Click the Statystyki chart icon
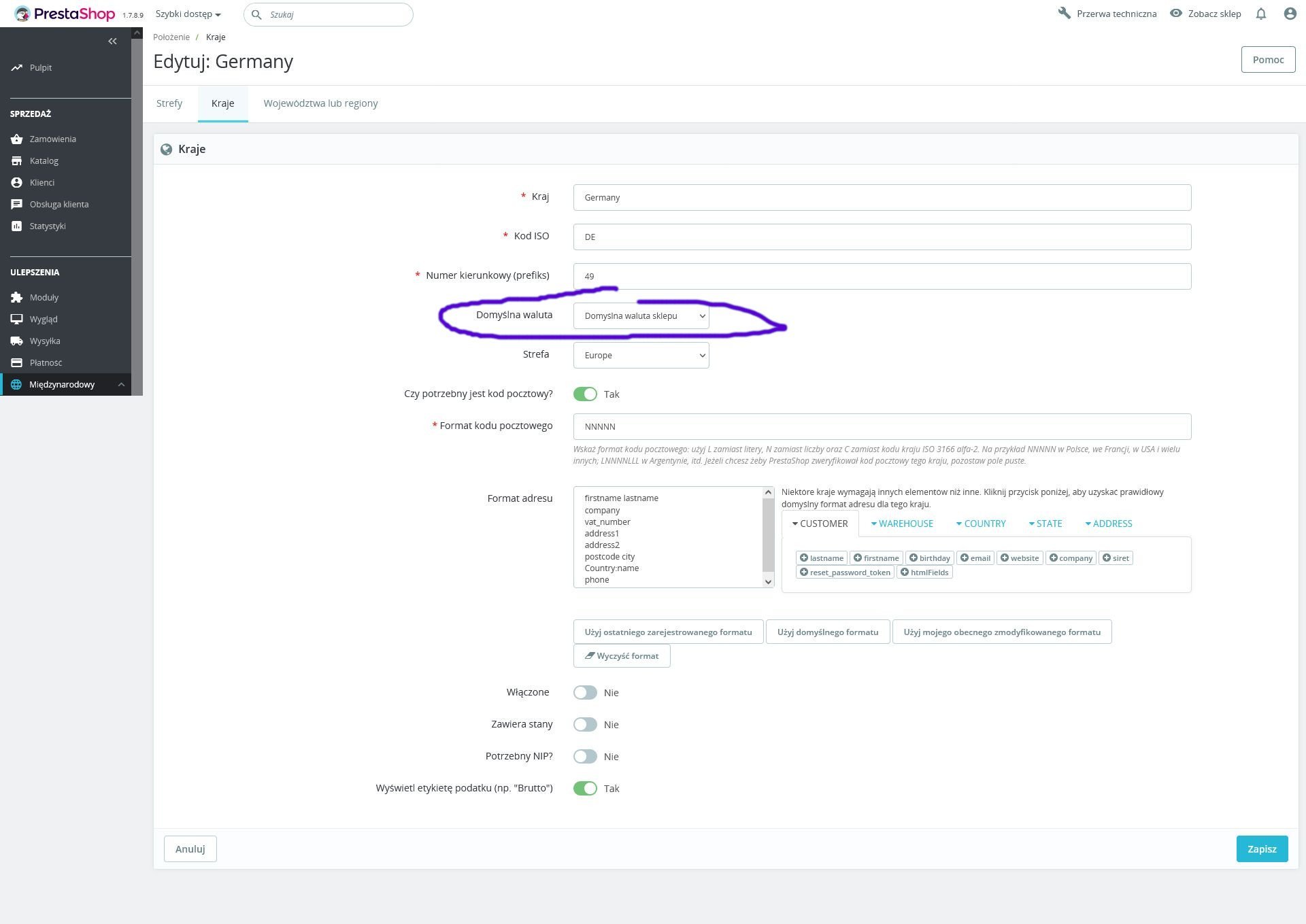Image resolution: width=1306 pixels, height=924 pixels. 17,226
